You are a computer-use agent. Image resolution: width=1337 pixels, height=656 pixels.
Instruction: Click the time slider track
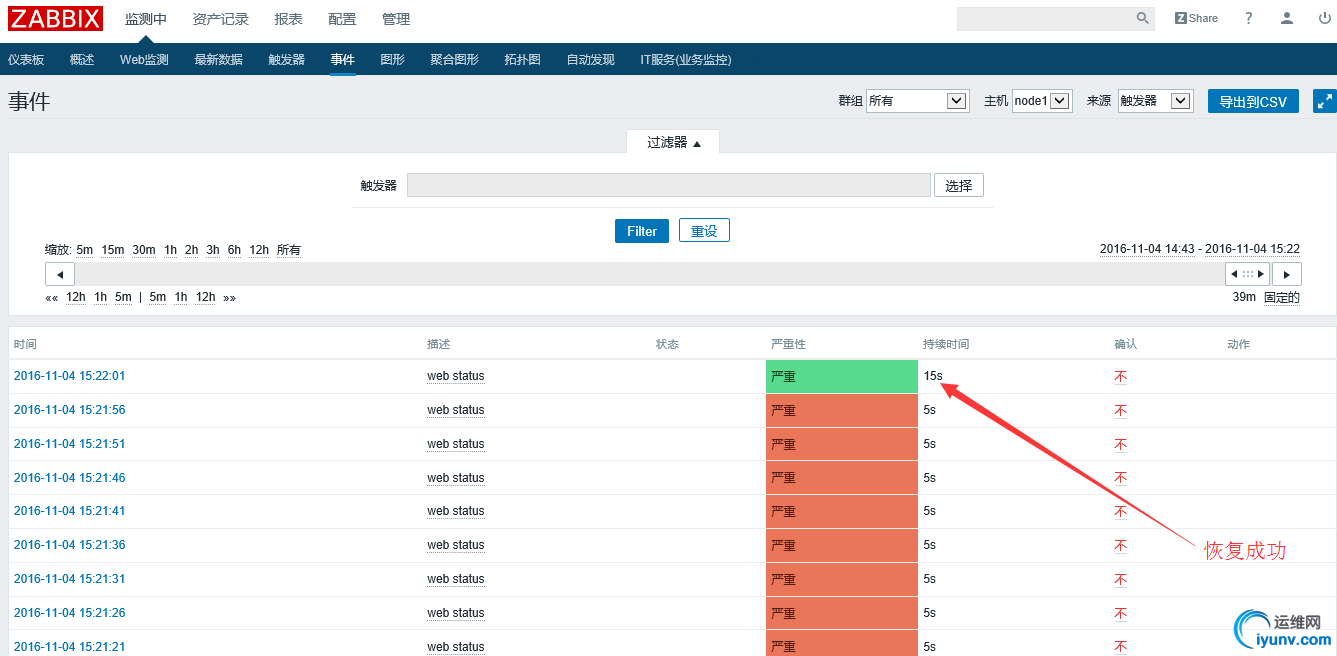(650, 274)
